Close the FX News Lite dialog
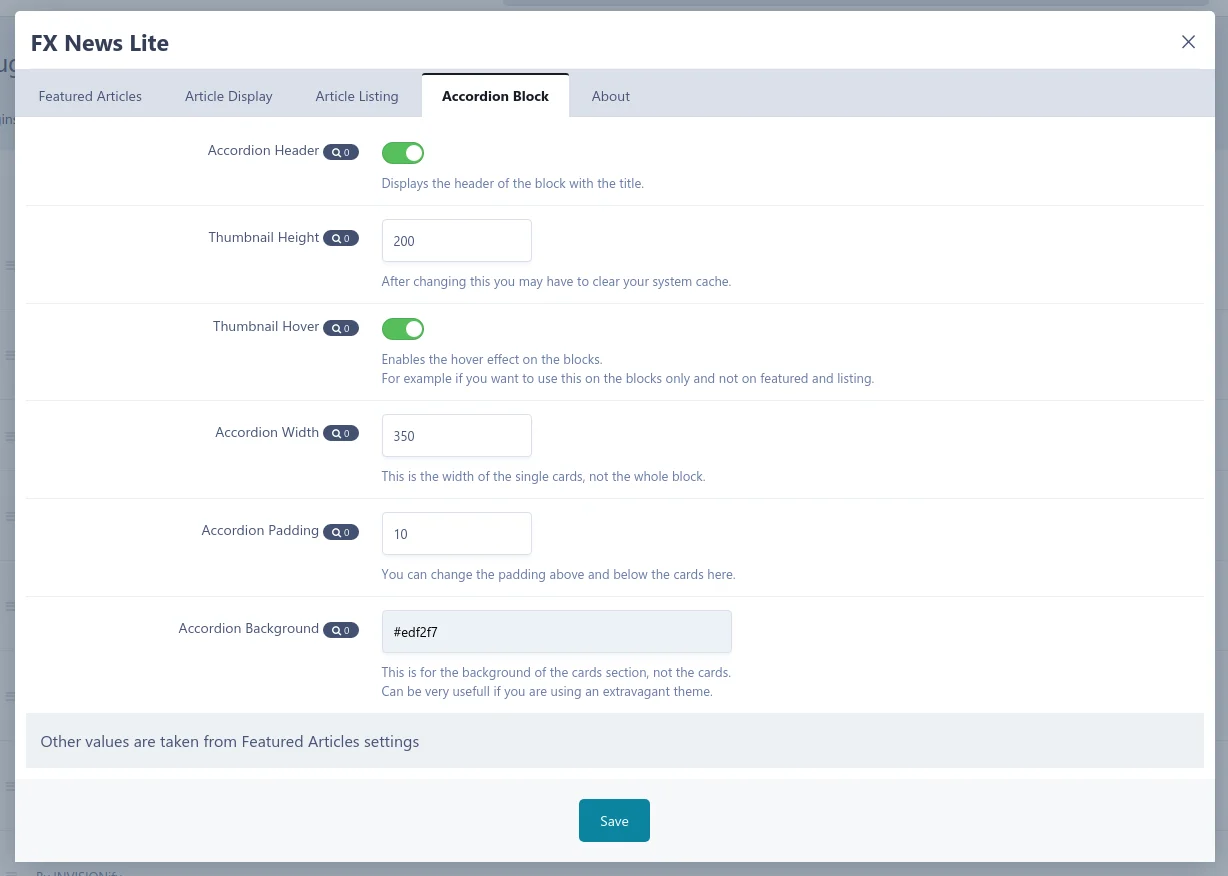 pos(1188,42)
